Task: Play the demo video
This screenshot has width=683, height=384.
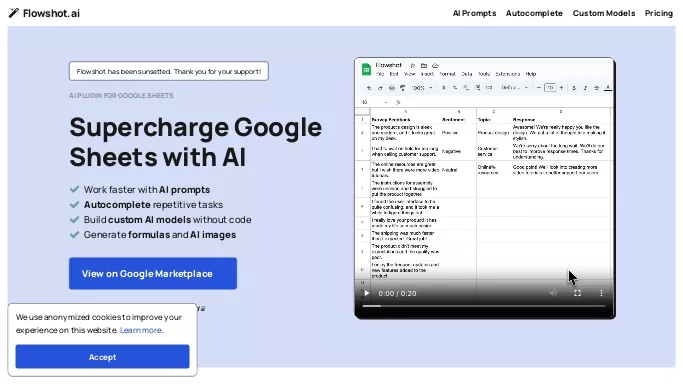Action: [366, 293]
